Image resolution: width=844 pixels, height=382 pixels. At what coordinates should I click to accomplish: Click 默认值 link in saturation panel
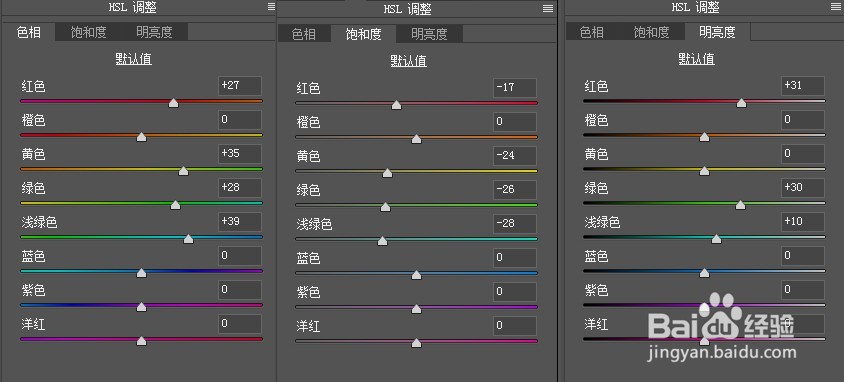point(409,61)
